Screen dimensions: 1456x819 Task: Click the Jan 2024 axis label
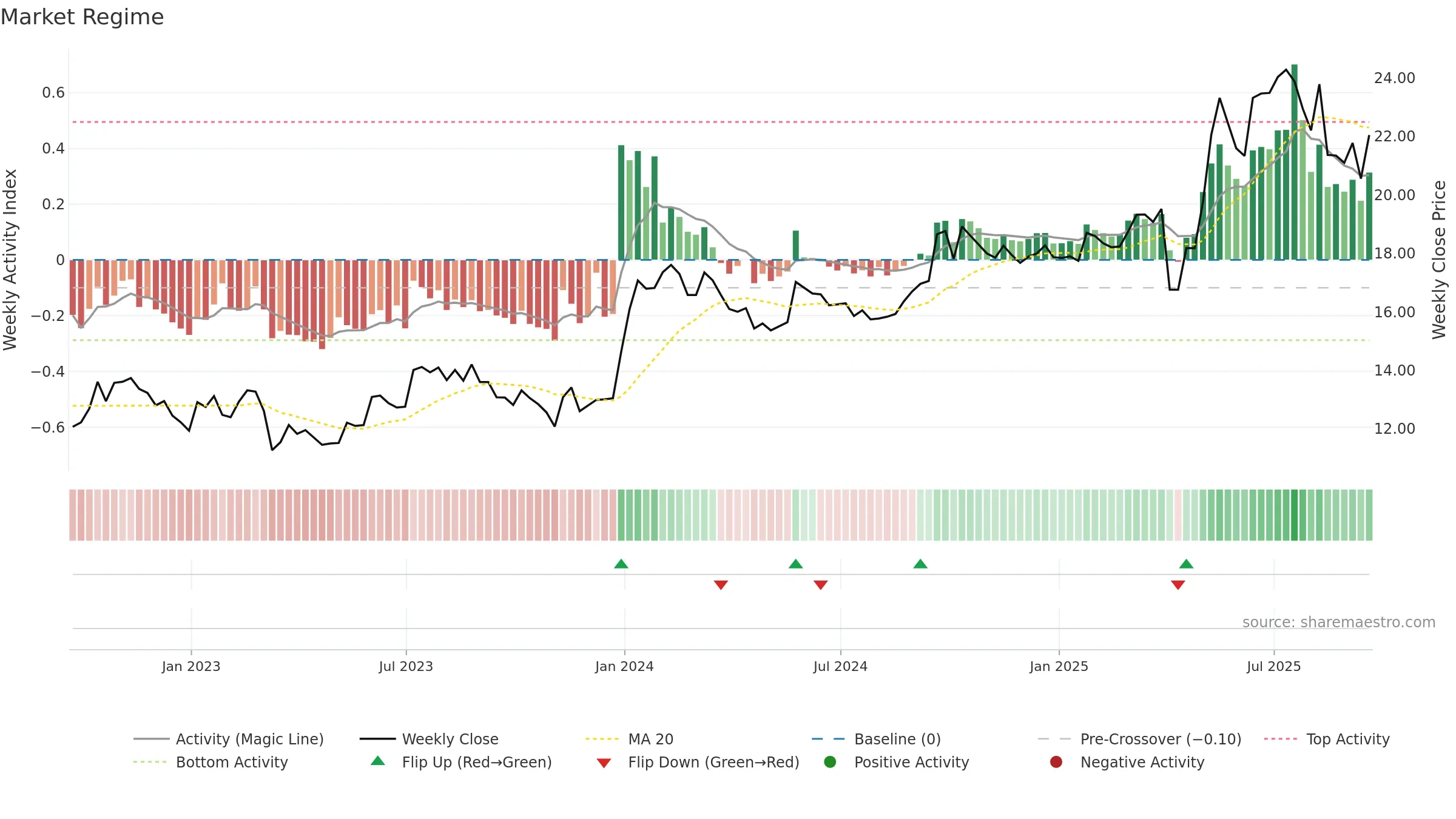(624, 667)
